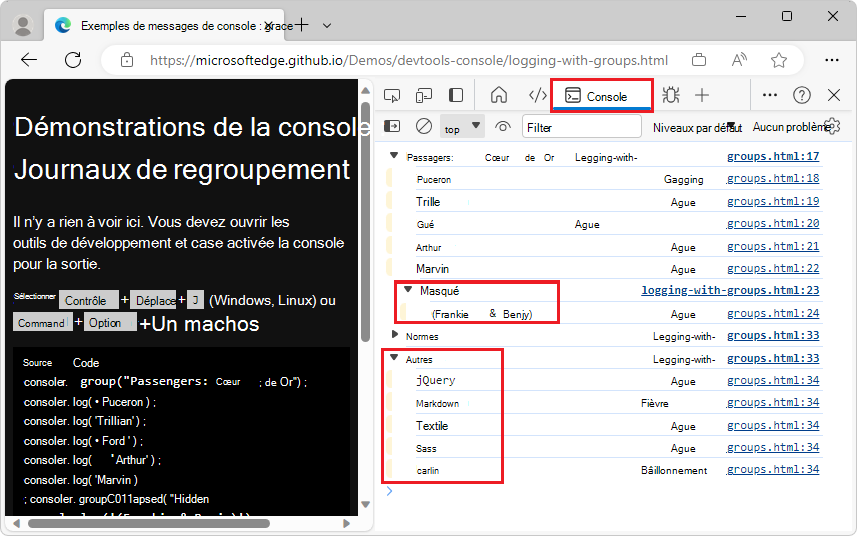Open a new browser tab
857x536 pixels.
pos(301,25)
